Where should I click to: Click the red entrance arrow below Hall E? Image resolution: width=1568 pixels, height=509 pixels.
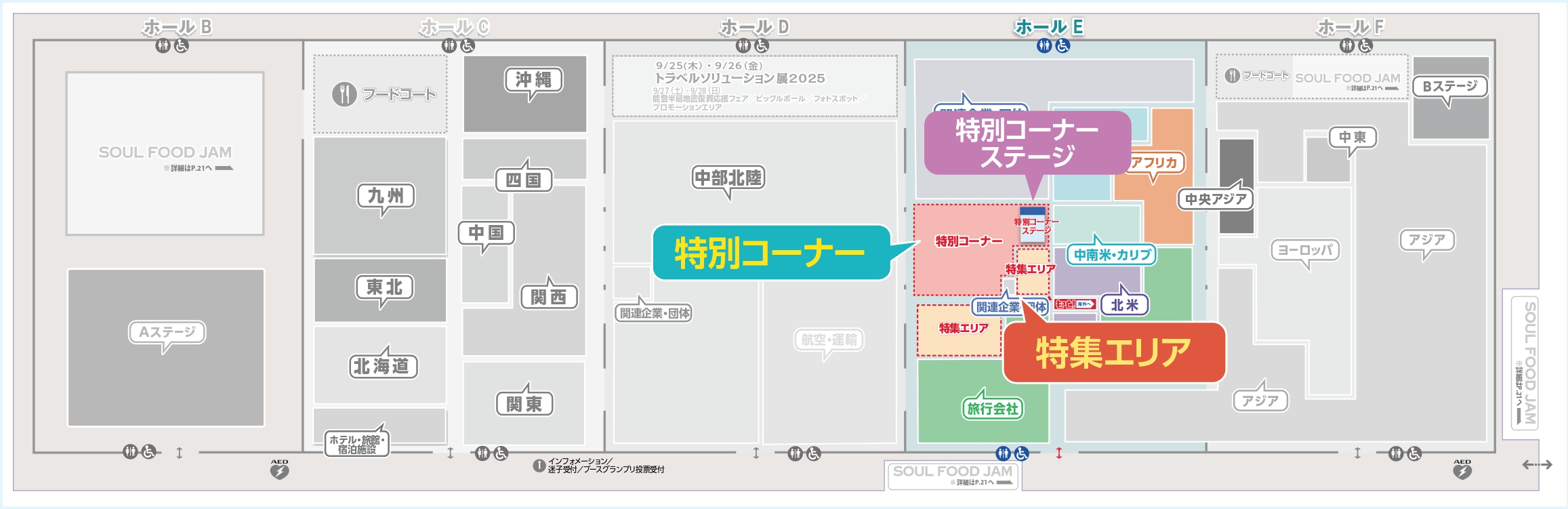(1058, 453)
